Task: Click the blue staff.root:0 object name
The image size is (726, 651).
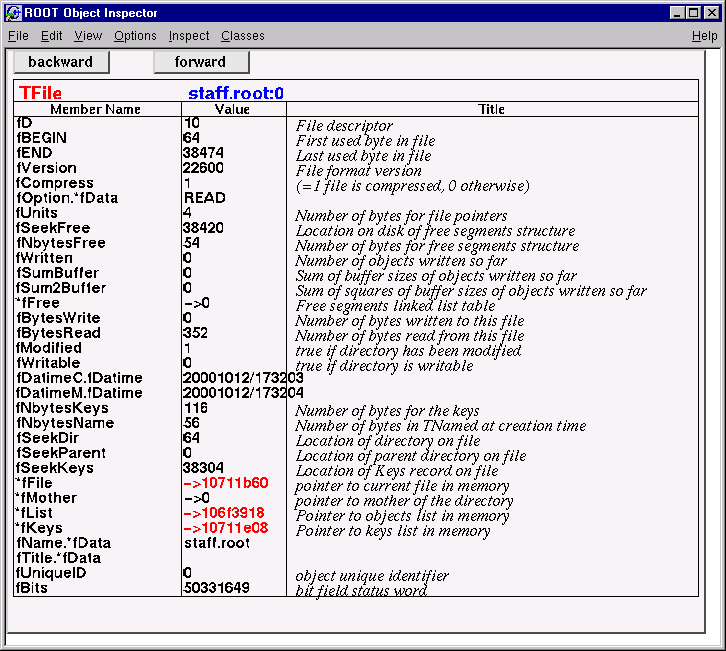Action: [236, 93]
